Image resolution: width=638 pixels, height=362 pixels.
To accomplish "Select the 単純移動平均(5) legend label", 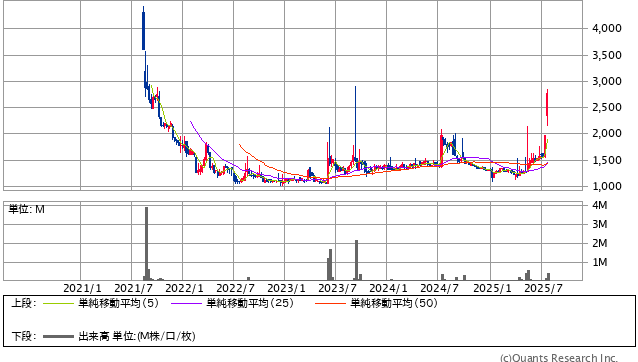I will 118,303.
